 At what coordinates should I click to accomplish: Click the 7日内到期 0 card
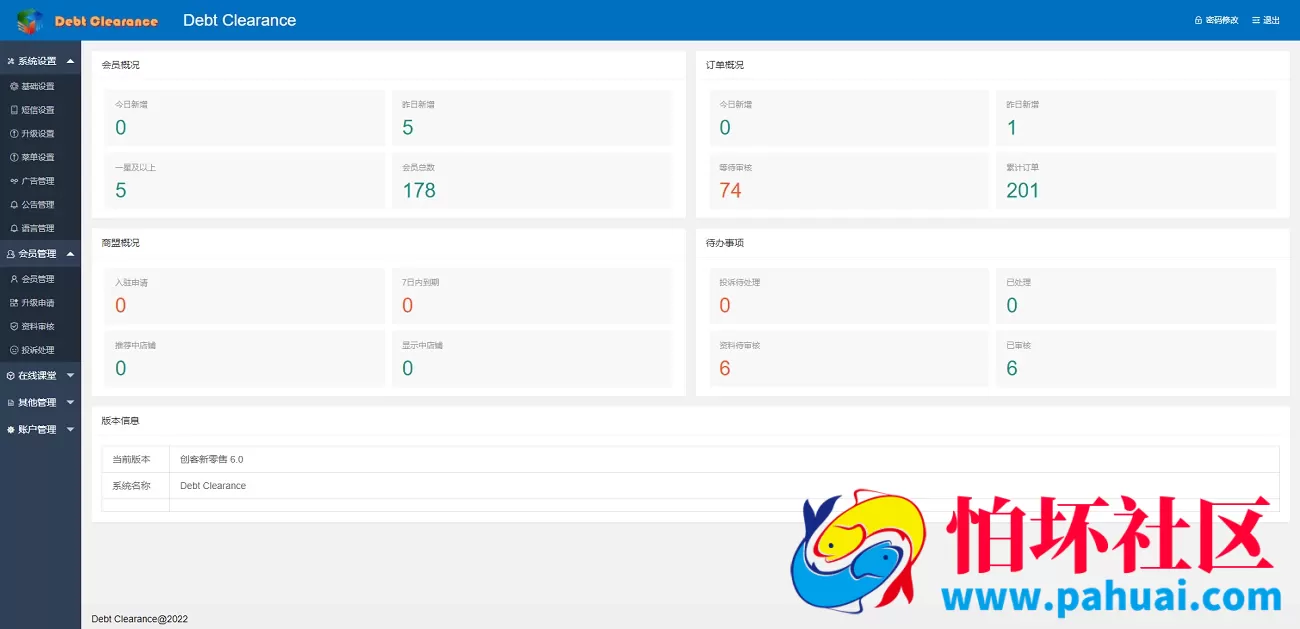(x=531, y=296)
